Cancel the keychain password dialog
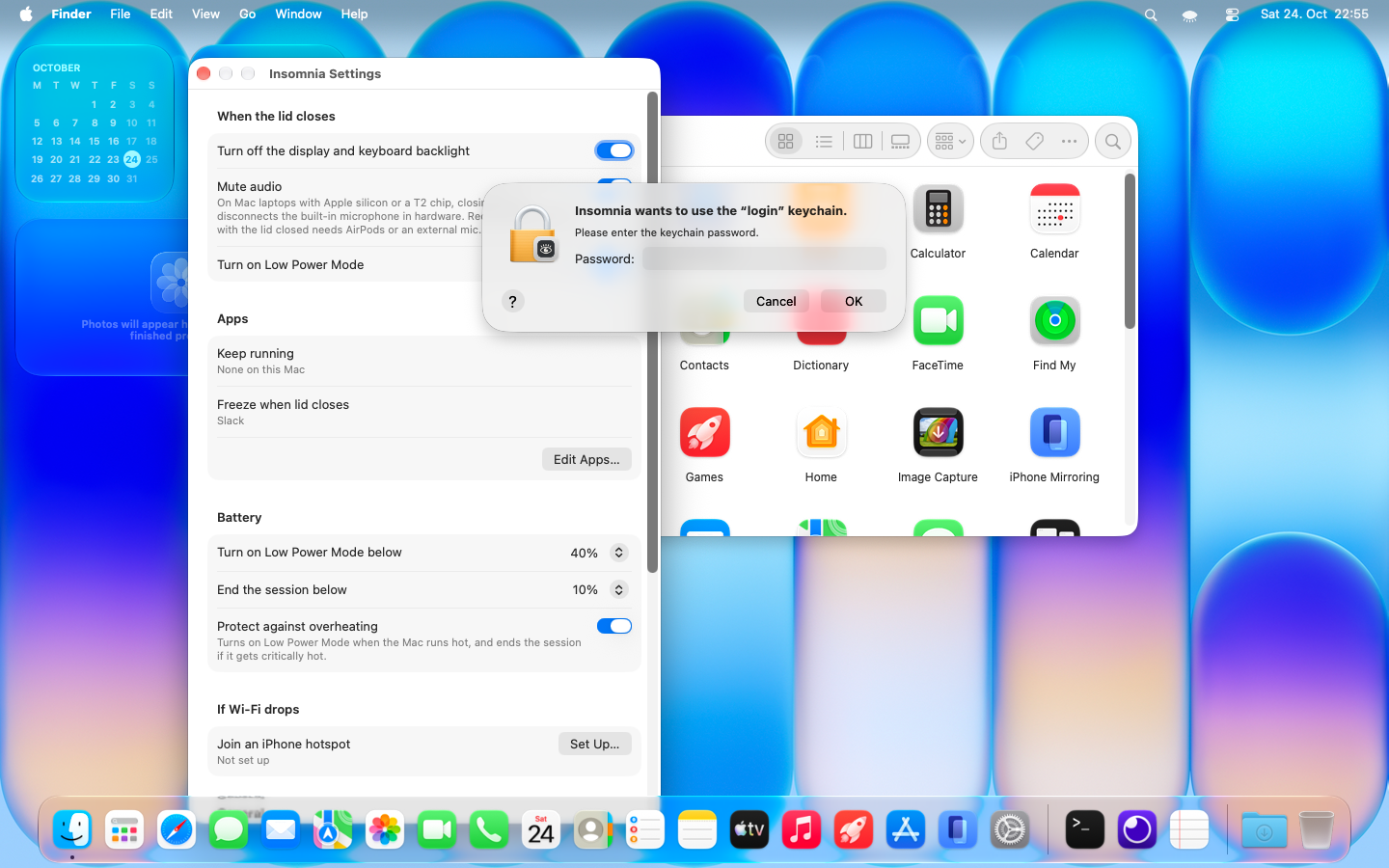The image size is (1389, 868). coord(776,301)
